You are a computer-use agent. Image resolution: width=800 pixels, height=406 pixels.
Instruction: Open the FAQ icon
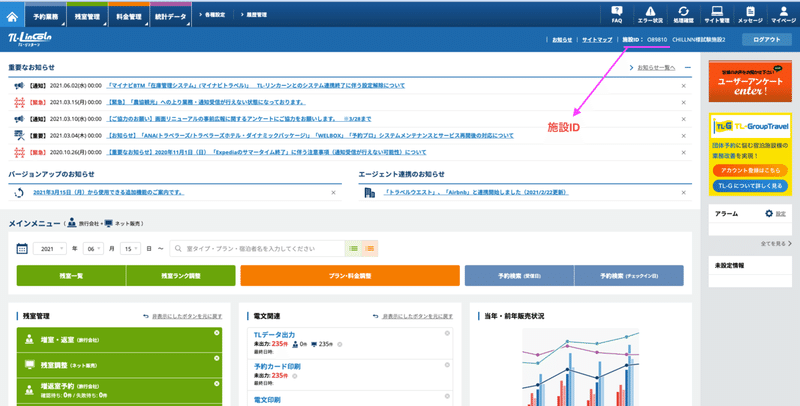tap(617, 13)
